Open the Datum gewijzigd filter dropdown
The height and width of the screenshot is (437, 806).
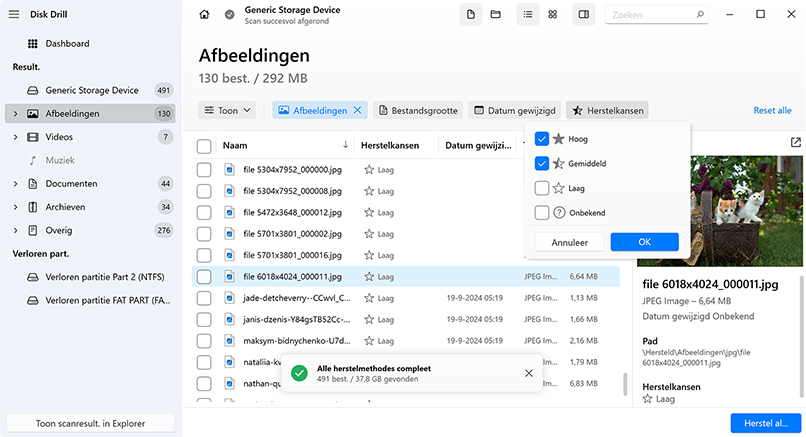coord(515,110)
